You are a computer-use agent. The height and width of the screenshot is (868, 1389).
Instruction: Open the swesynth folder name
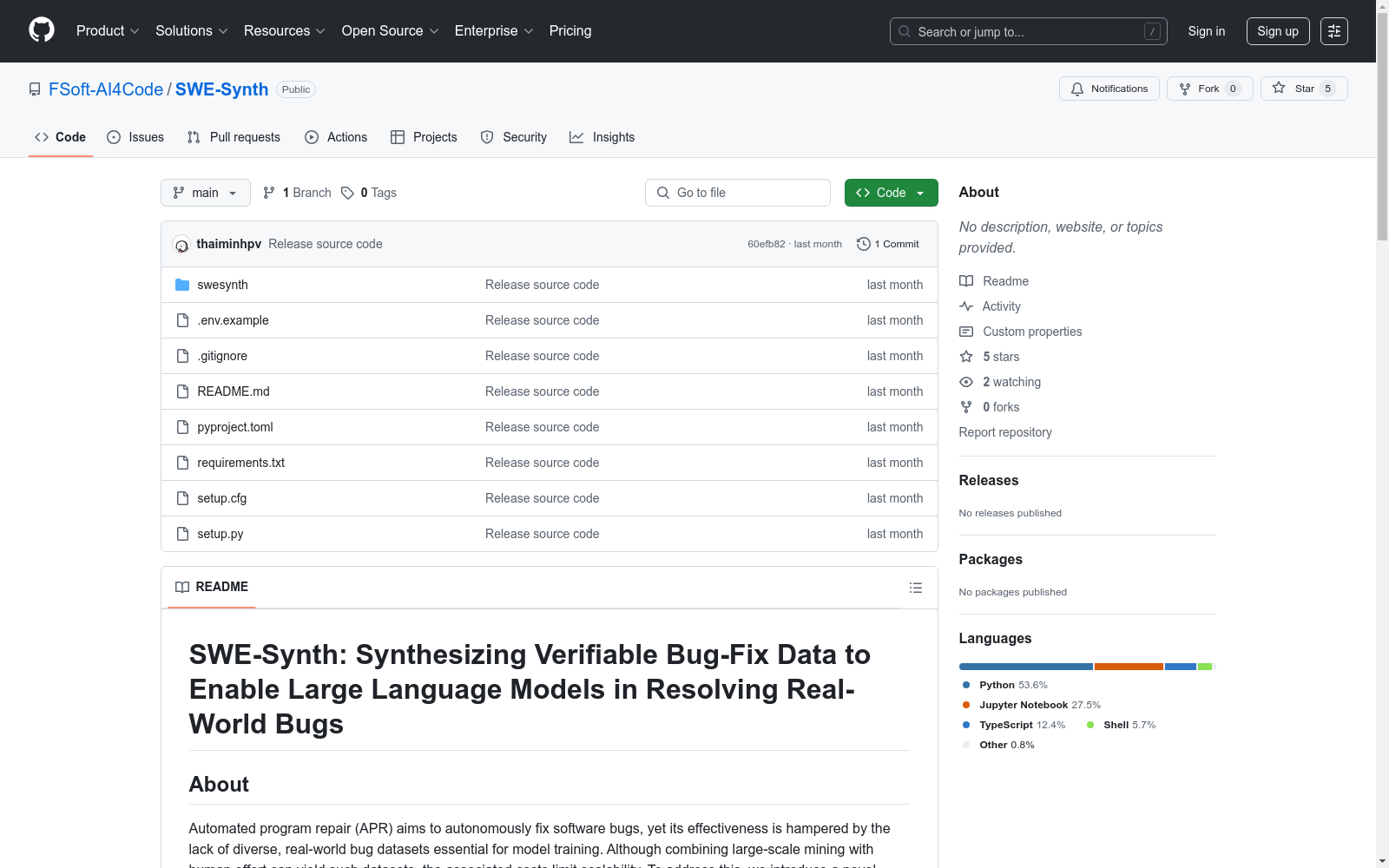pos(222,285)
